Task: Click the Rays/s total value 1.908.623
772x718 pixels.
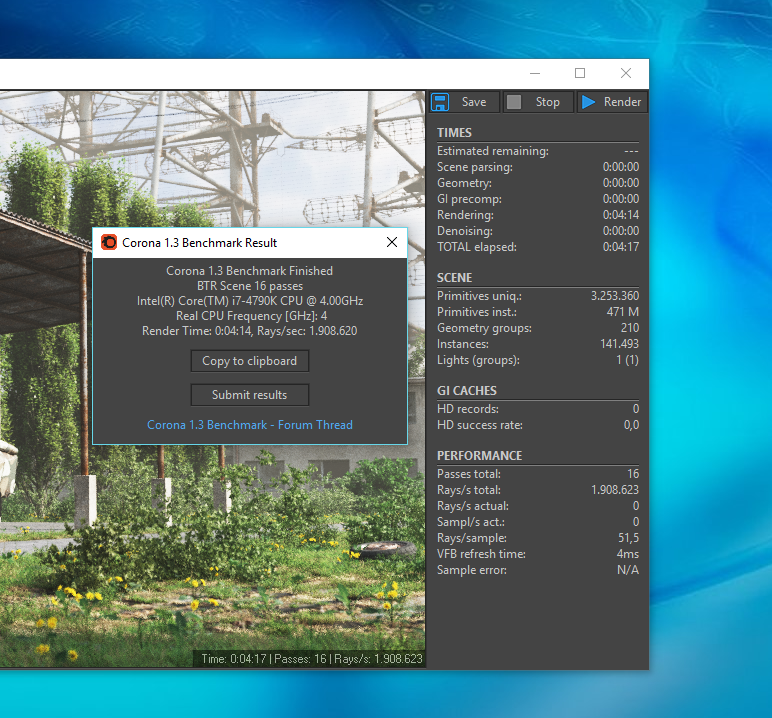Action: 615,490
